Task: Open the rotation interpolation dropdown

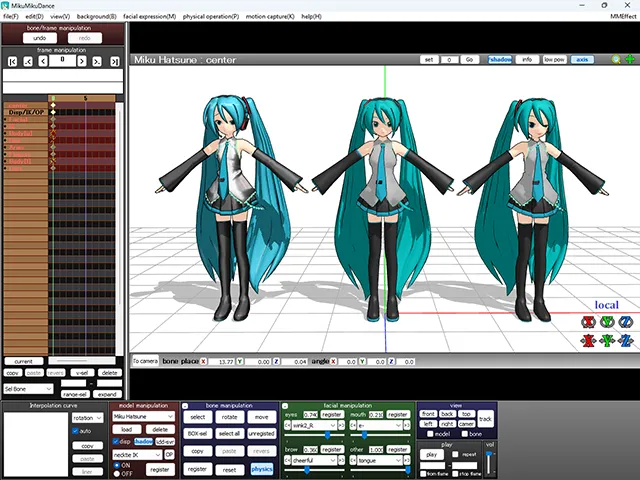Action: click(x=88, y=418)
